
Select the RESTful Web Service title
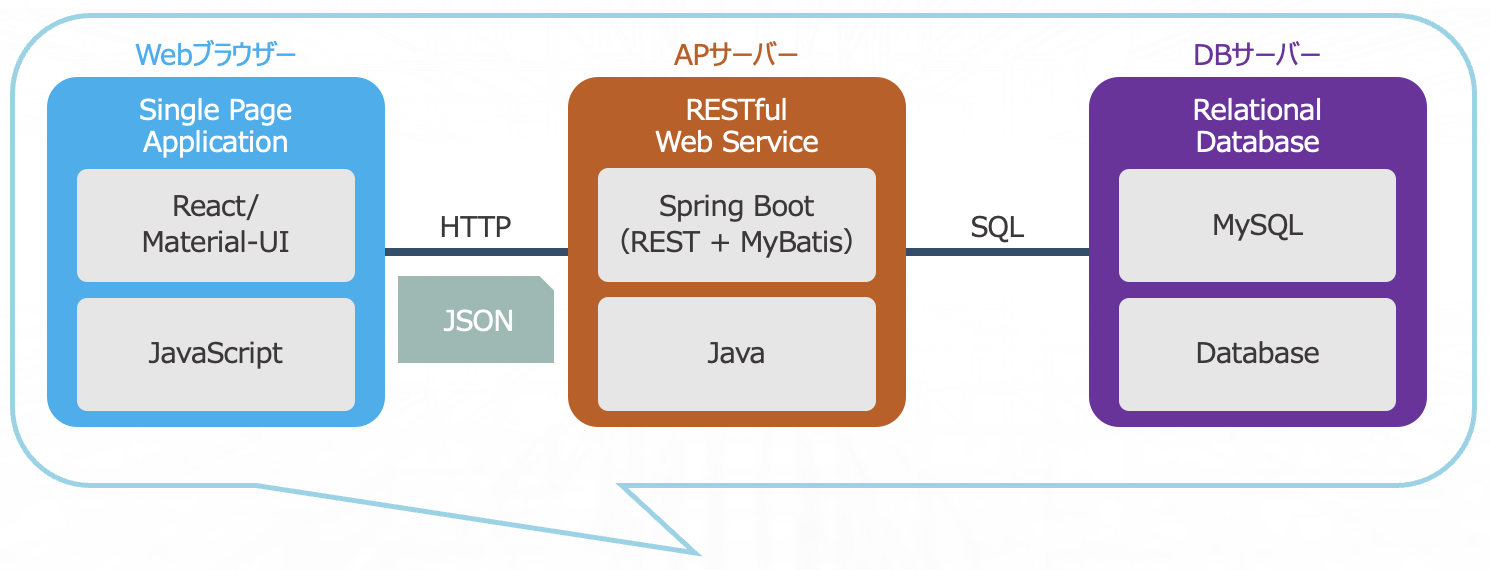tap(737, 126)
